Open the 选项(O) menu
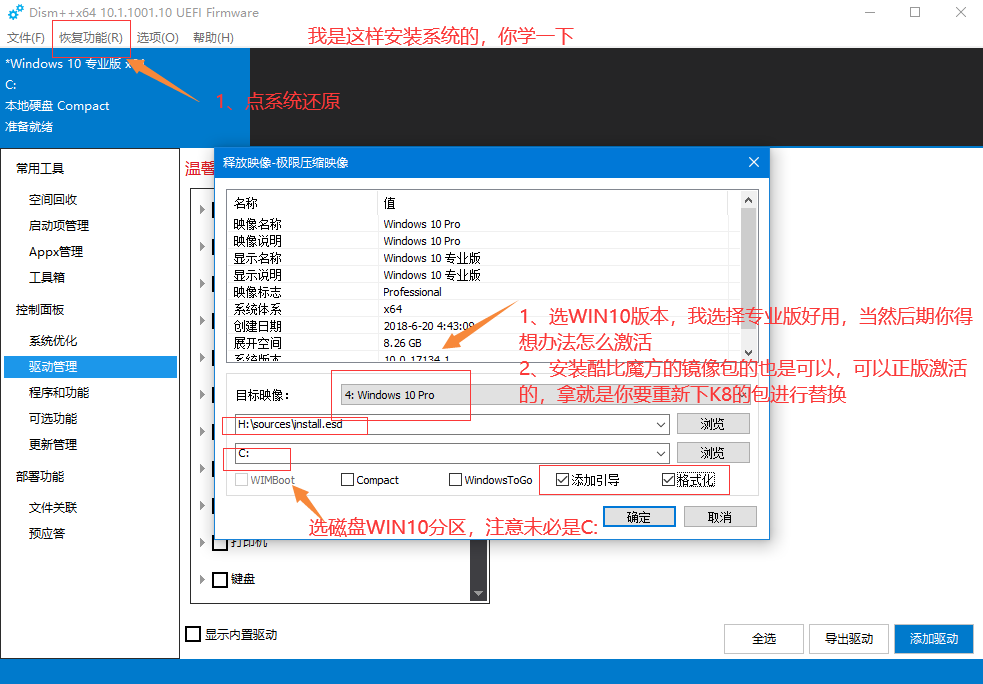The image size is (983, 684). pyautogui.click(x=157, y=38)
